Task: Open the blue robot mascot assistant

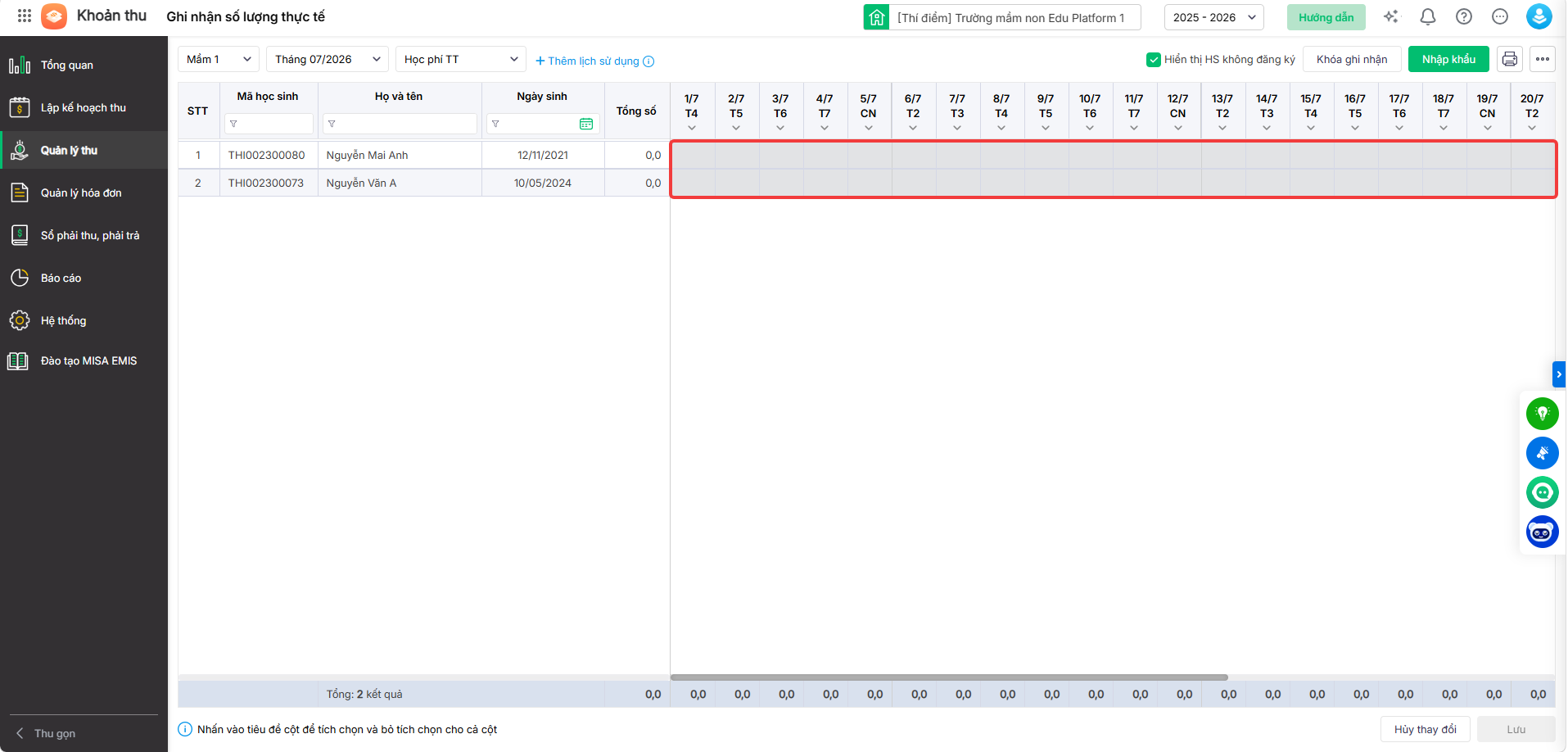Action: (x=1543, y=532)
